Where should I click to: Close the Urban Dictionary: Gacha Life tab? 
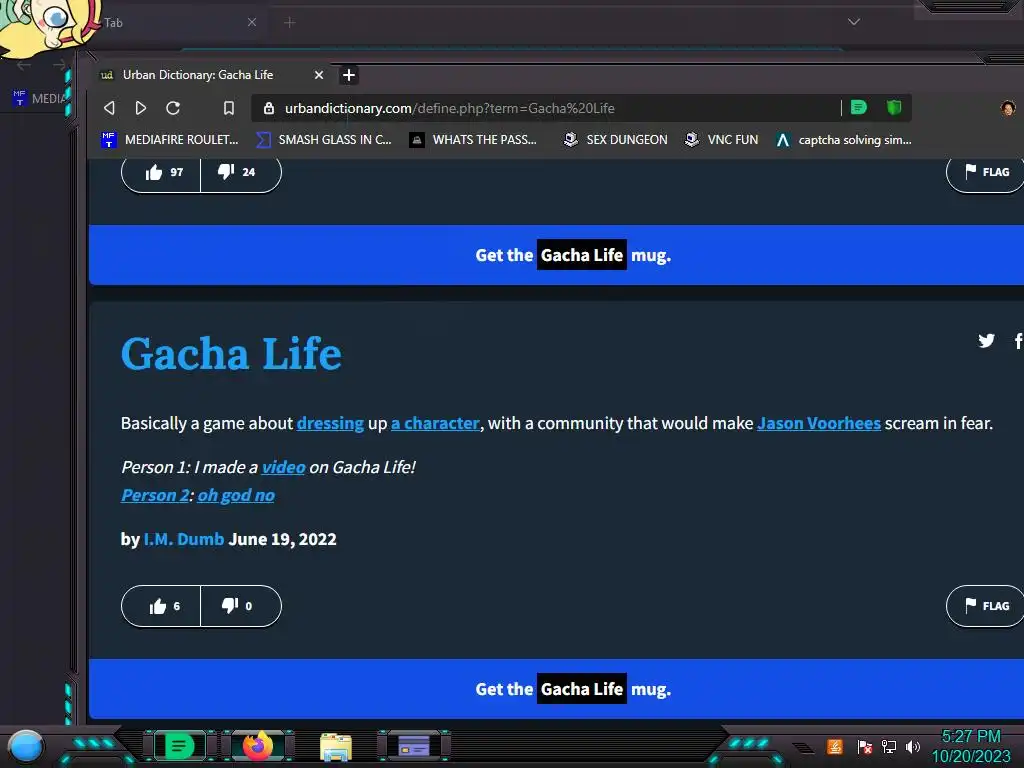319,75
